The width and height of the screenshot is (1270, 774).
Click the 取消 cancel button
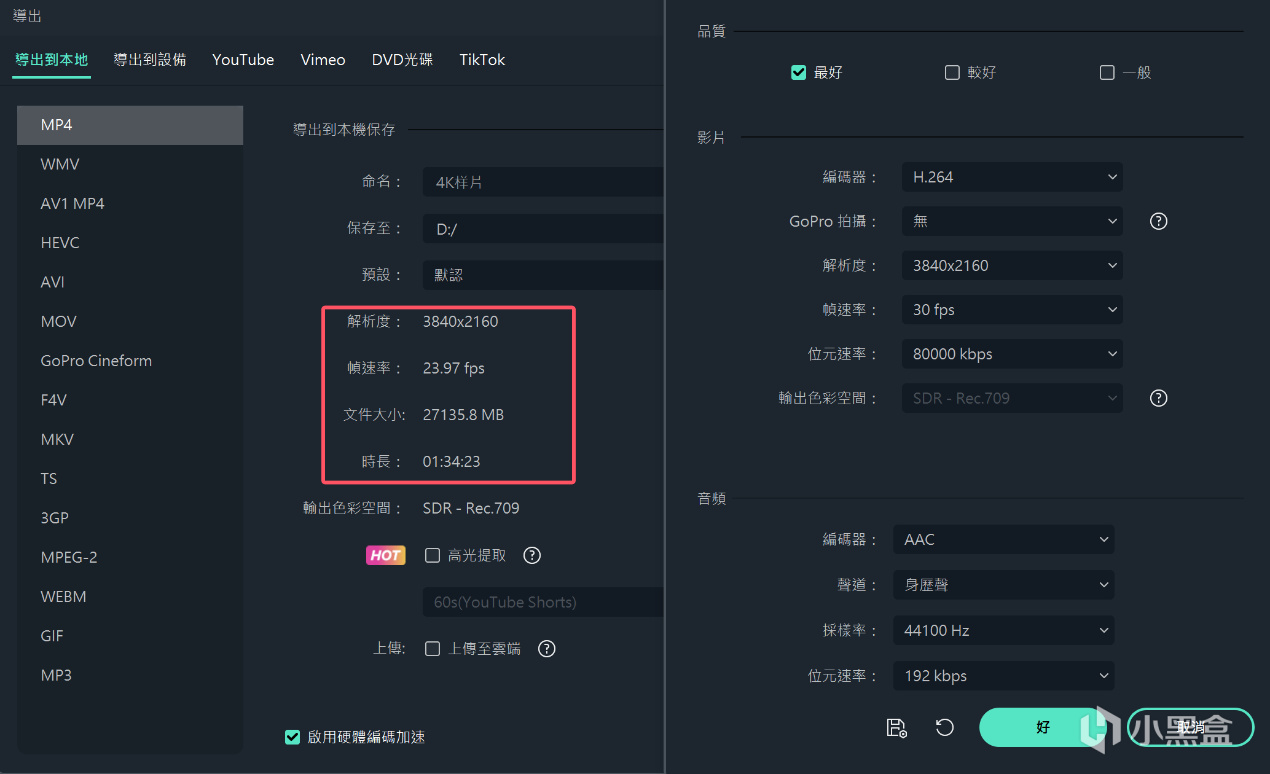tap(1190, 728)
